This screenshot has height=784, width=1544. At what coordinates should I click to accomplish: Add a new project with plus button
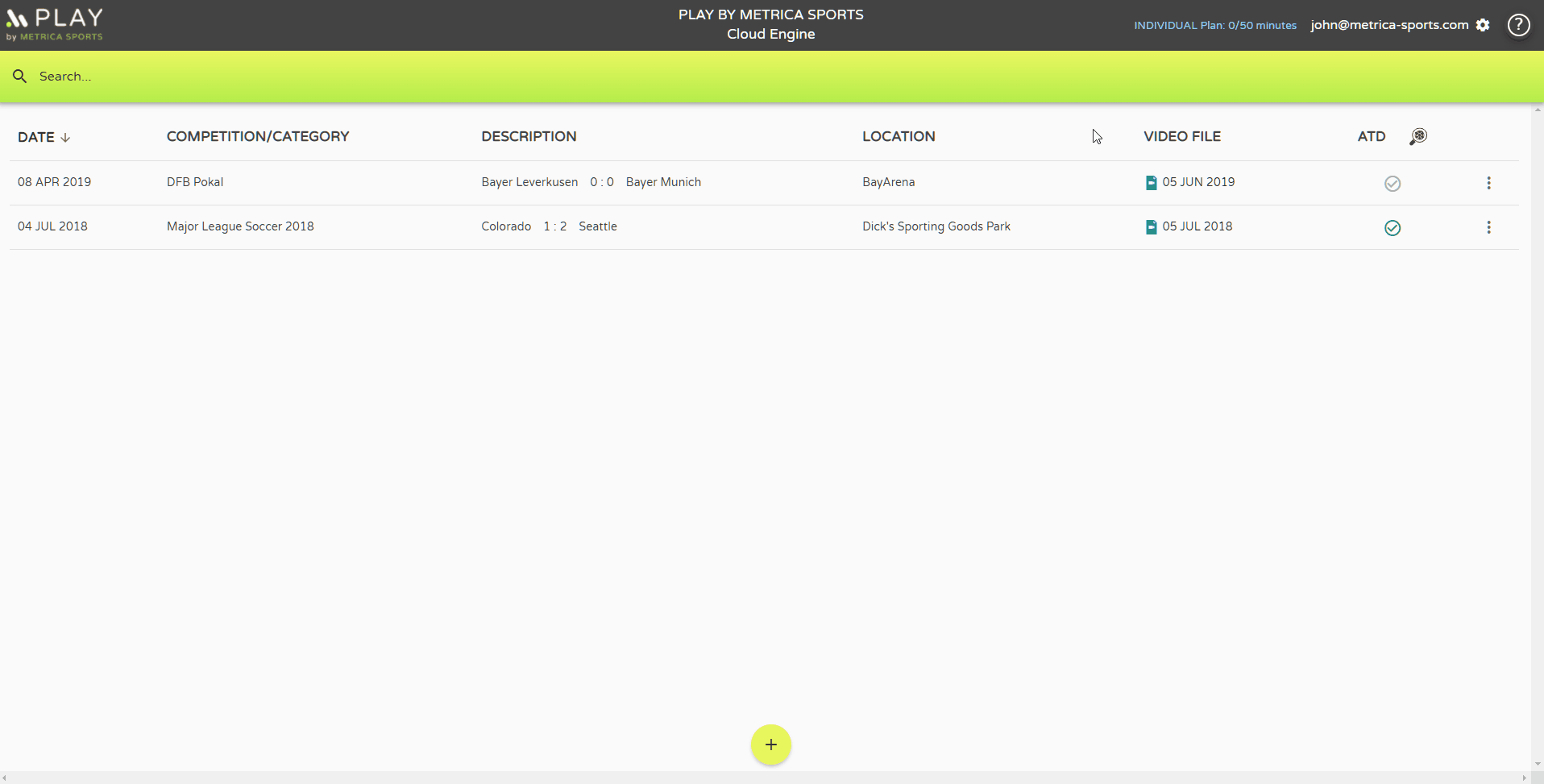coord(771,745)
